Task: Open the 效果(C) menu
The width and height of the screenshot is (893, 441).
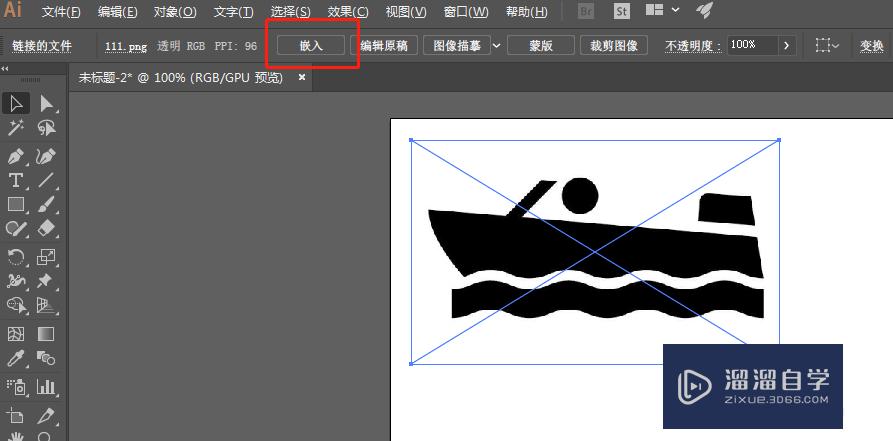Action: pyautogui.click(x=348, y=11)
